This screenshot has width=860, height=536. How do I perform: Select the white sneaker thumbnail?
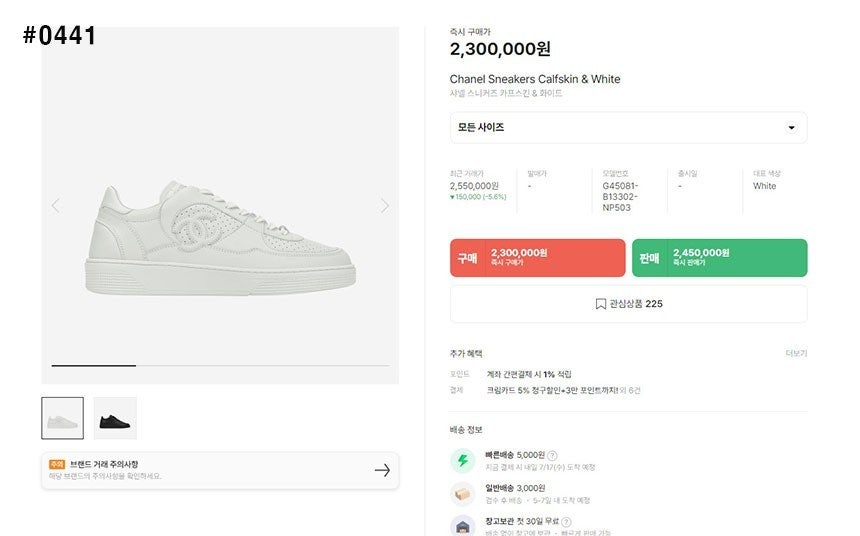coord(62,418)
